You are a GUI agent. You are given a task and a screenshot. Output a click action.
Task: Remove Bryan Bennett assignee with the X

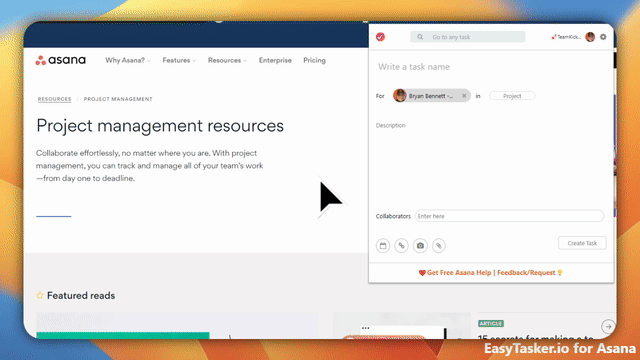[x=464, y=96]
